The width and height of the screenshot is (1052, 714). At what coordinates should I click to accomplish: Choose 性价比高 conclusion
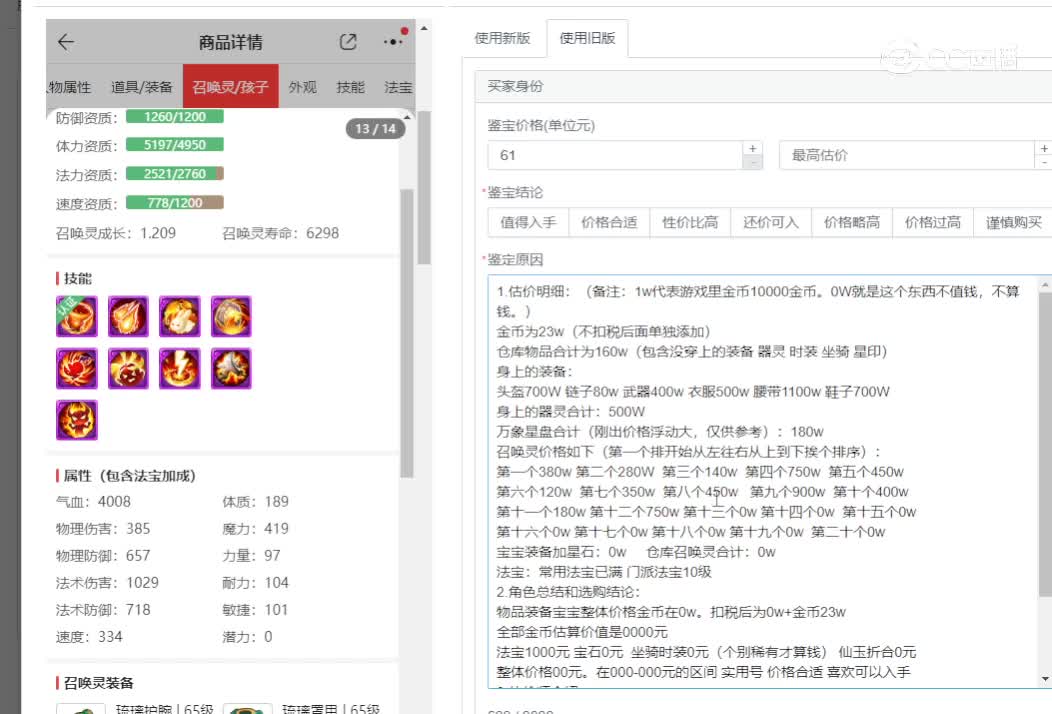click(690, 223)
